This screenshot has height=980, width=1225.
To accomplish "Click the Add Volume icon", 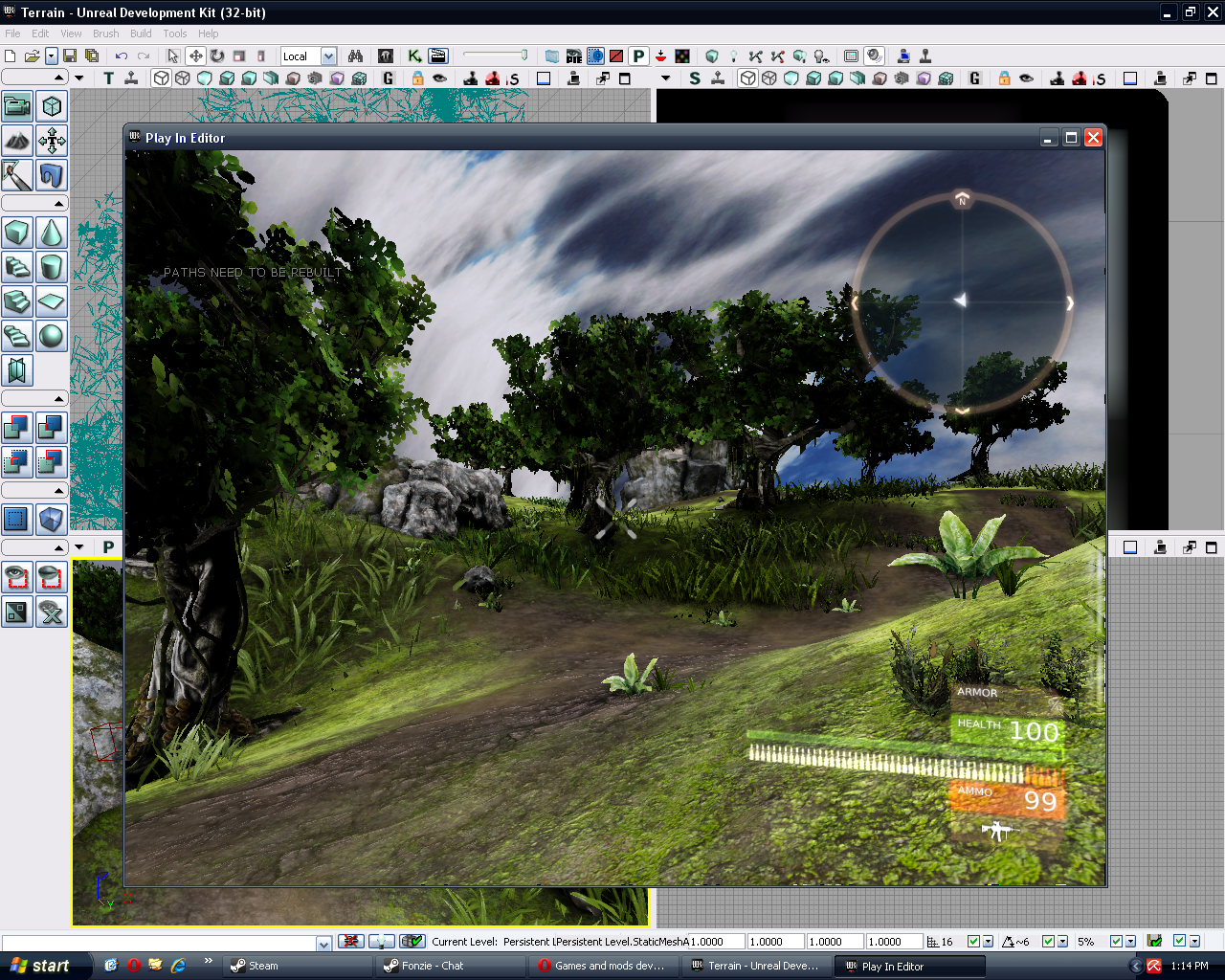I will (52, 520).
